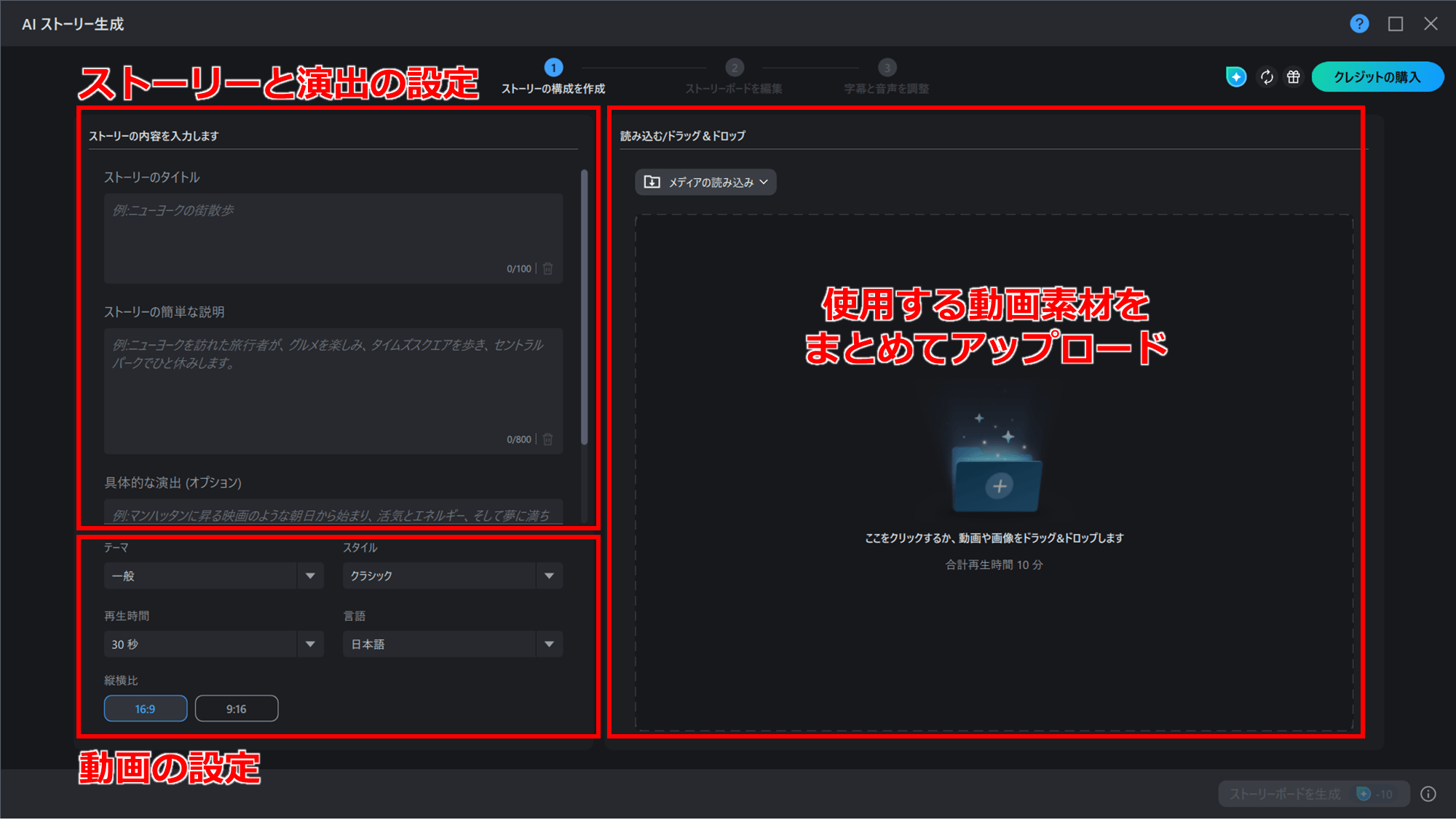Go to step 2 ストーリーボードを編集

pyautogui.click(x=734, y=68)
